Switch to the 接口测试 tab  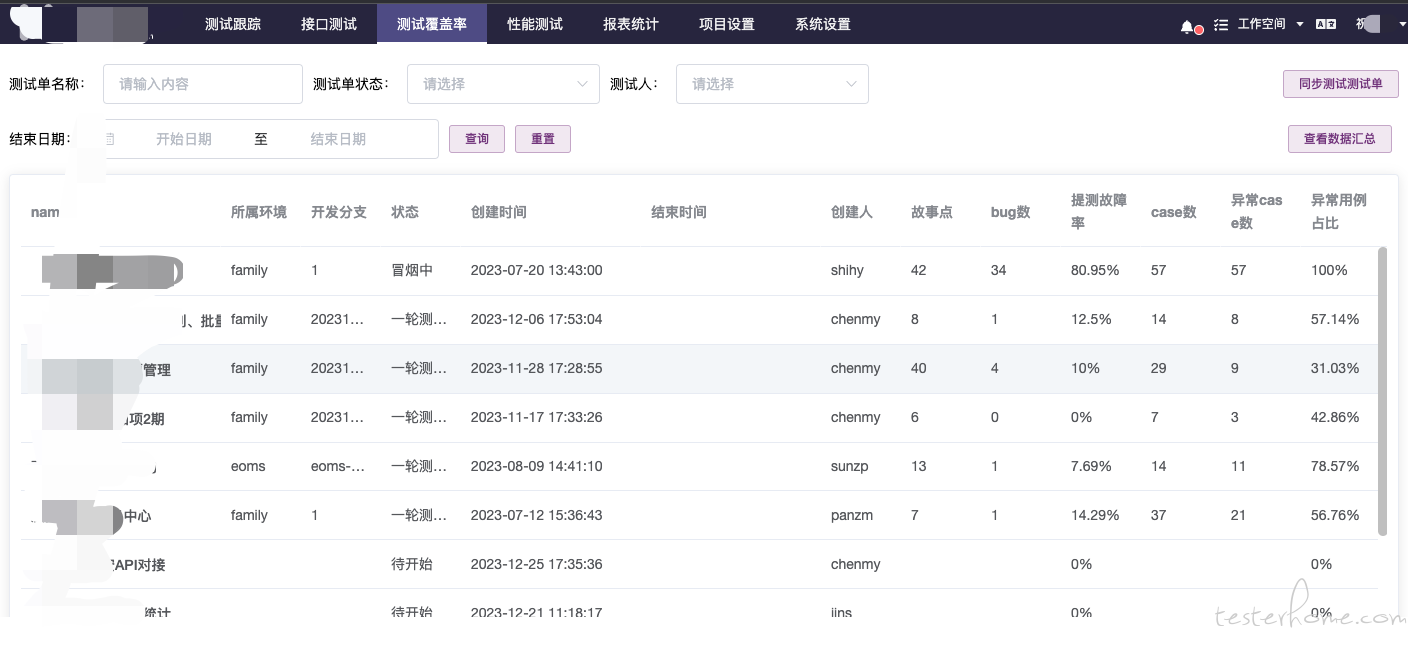click(329, 24)
